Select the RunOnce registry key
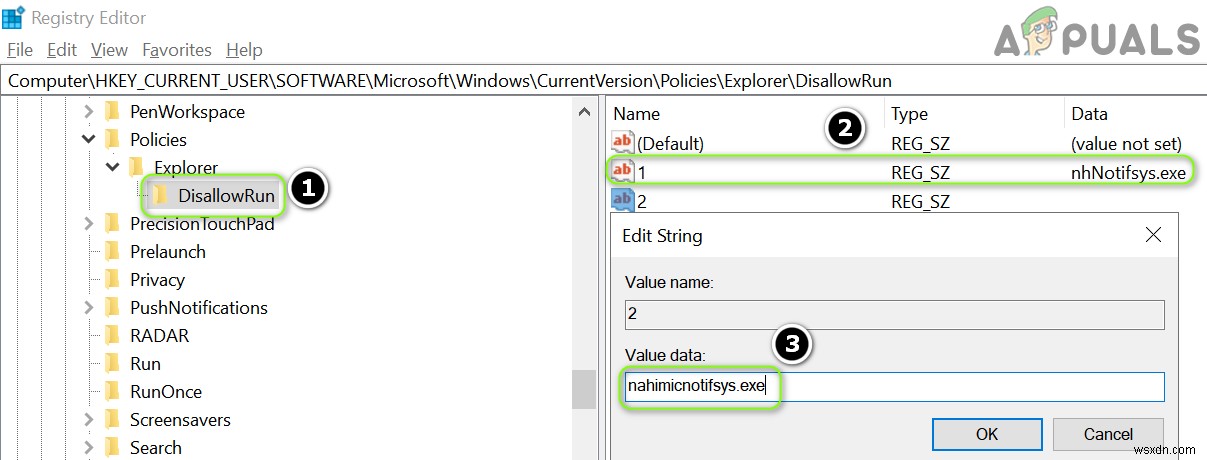 pyautogui.click(x=166, y=391)
